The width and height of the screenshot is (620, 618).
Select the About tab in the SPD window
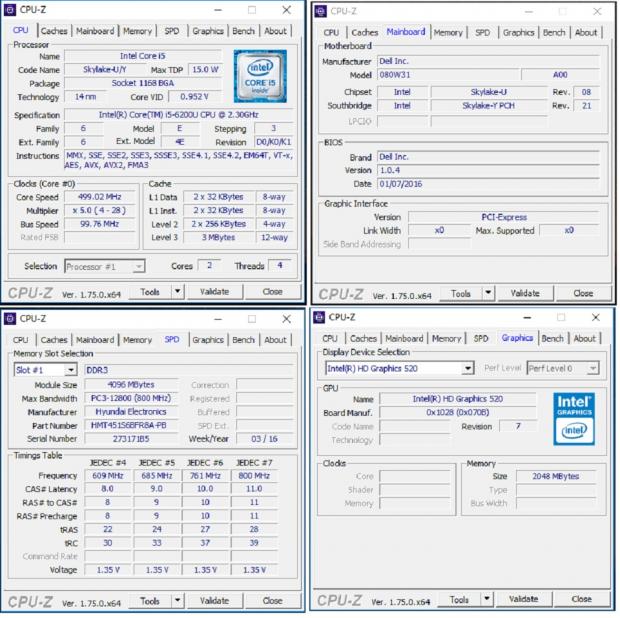275,340
